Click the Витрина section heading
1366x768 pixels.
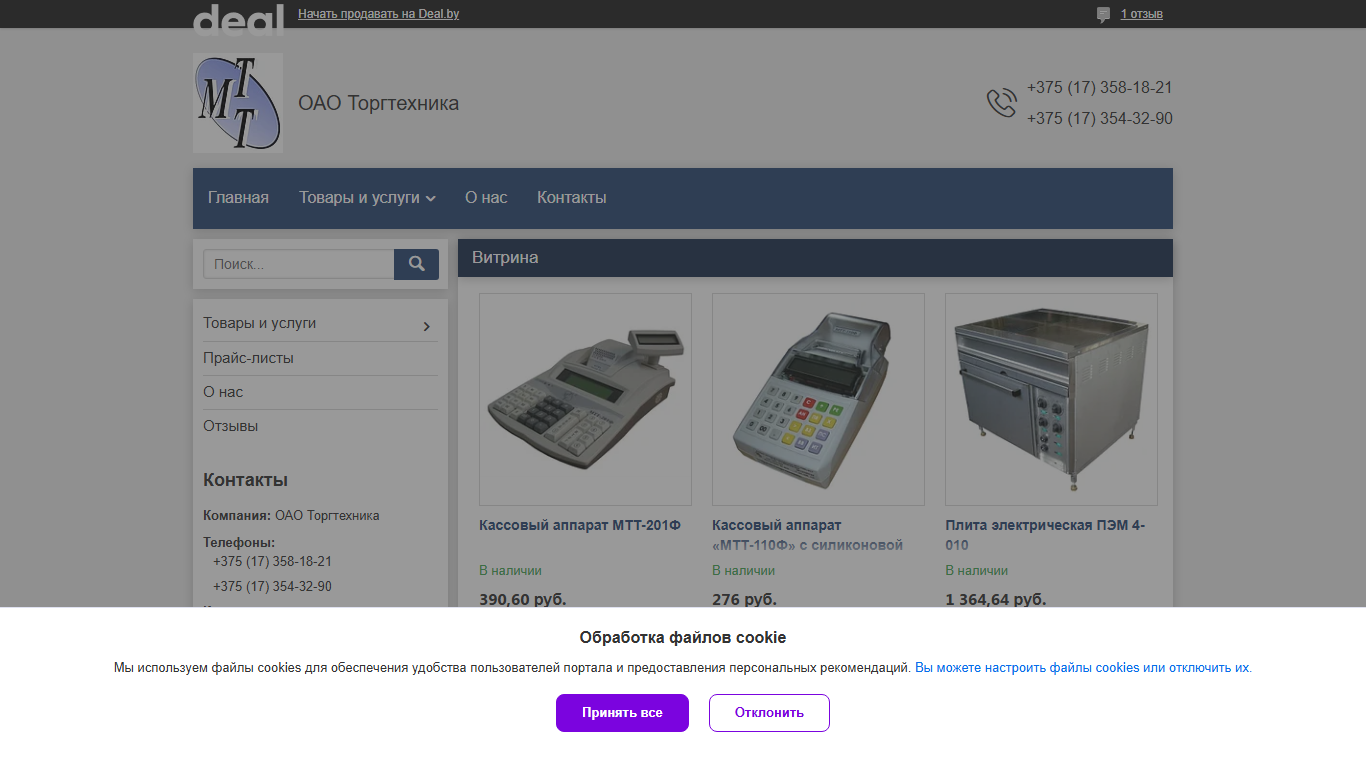click(505, 258)
